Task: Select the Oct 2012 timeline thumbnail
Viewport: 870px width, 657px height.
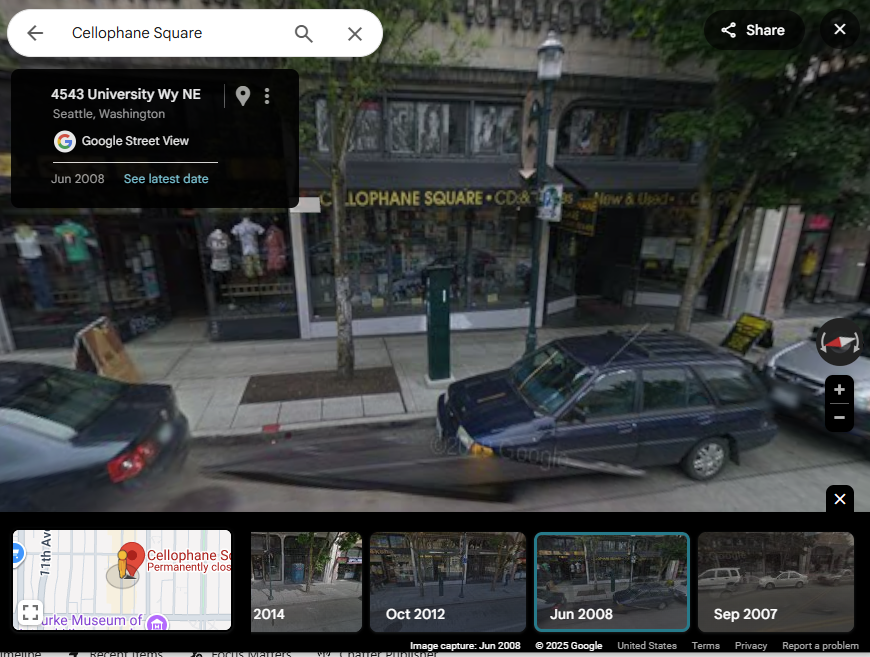Action: click(x=448, y=582)
